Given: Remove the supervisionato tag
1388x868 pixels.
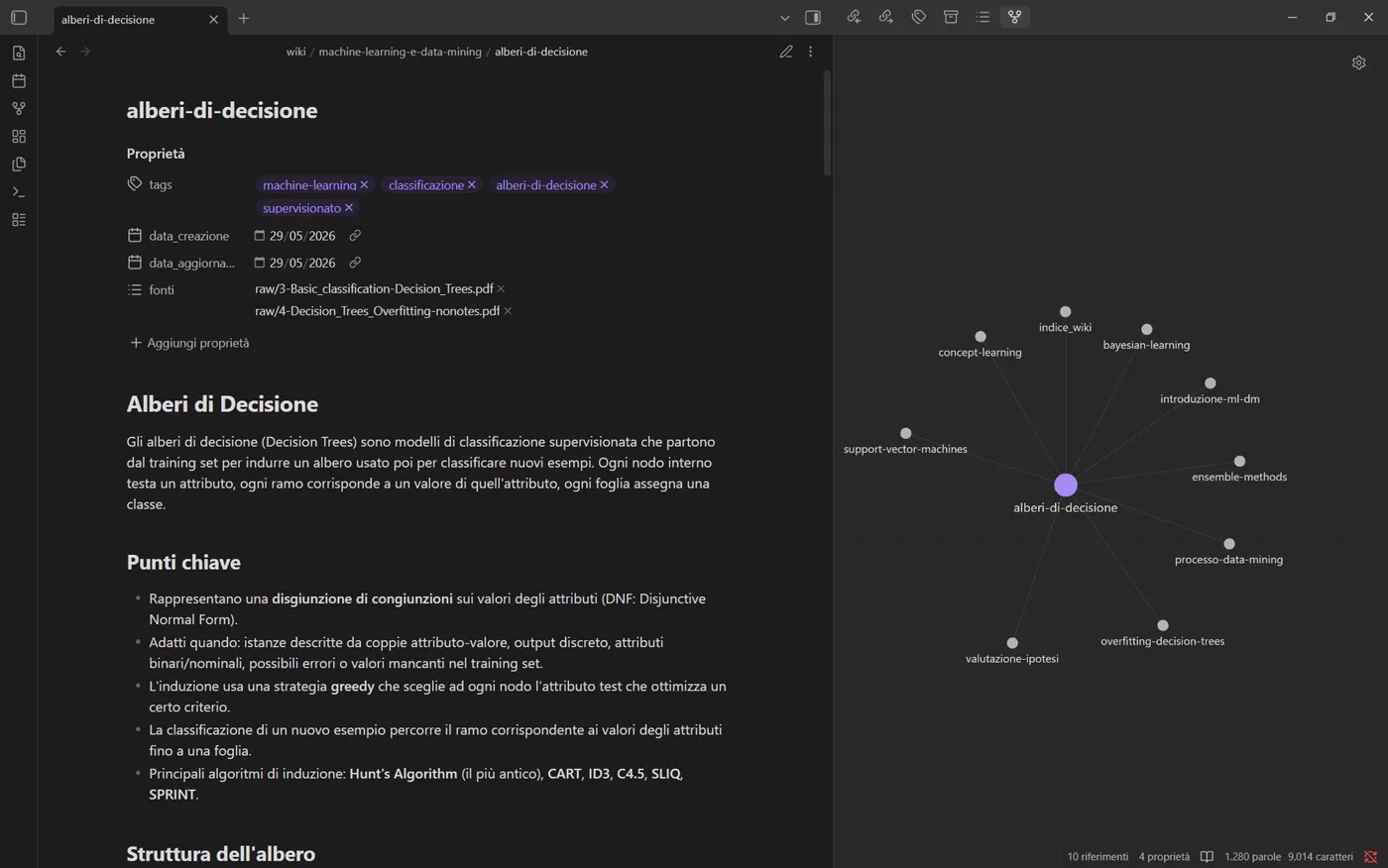Looking at the screenshot, I should (x=349, y=208).
